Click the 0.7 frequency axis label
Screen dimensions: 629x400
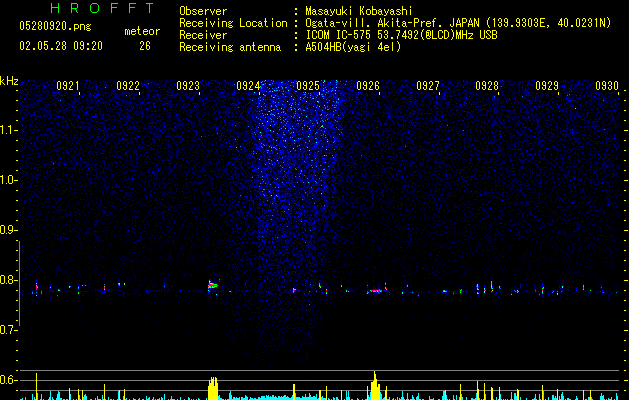(x=8, y=330)
